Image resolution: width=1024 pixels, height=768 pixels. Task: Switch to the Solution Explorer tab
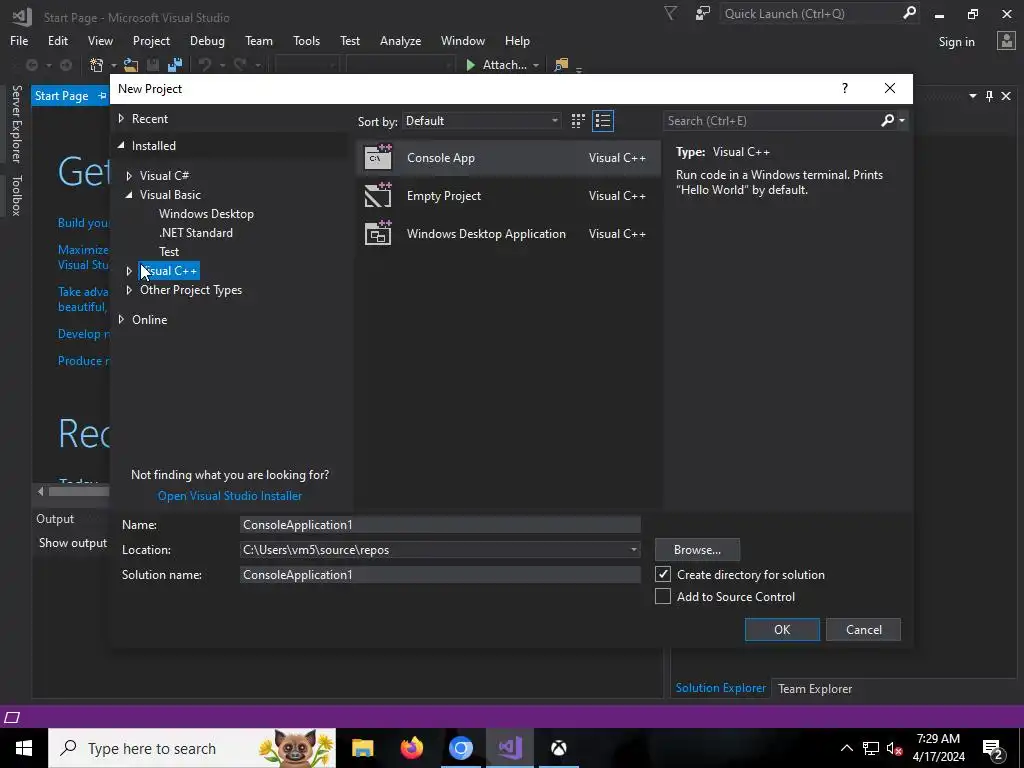[720, 688]
